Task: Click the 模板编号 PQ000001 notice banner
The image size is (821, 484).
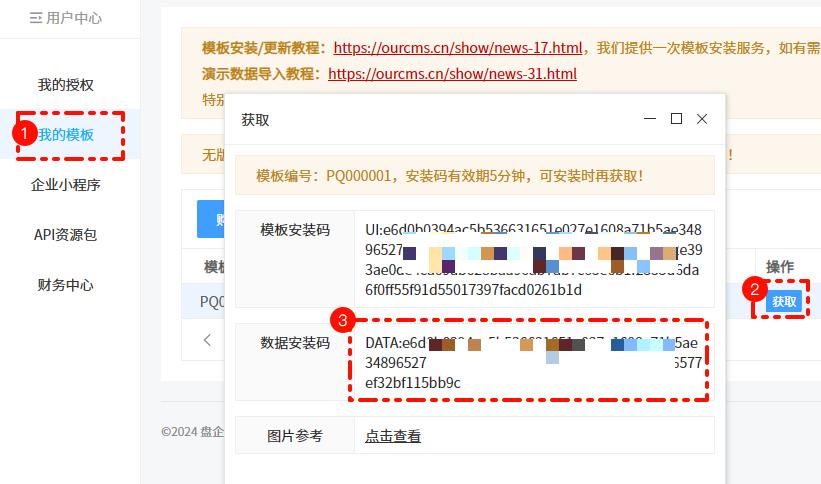Action: 475,175
